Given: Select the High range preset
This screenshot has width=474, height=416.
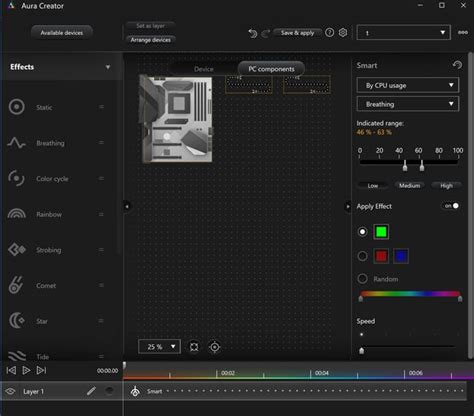Looking at the screenshot, I should (x=446, y=186).
